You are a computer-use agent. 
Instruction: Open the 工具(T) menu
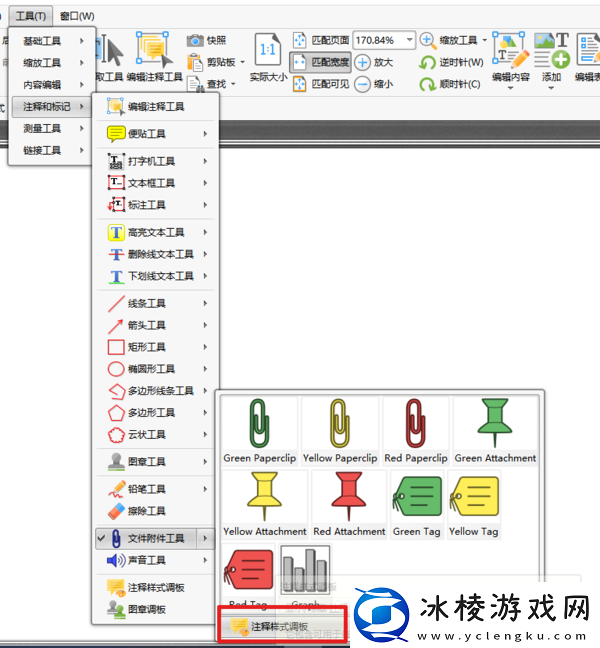31,16
